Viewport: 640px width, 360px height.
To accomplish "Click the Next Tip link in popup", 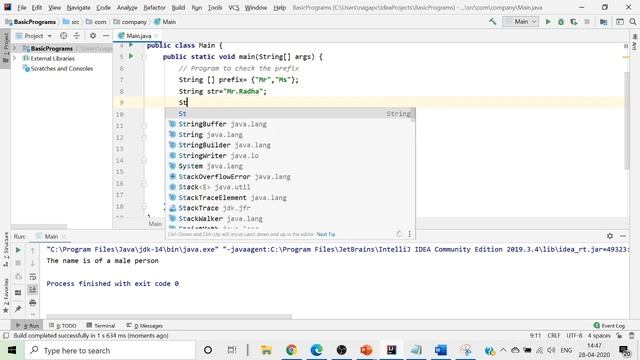I will coord(326,234).
